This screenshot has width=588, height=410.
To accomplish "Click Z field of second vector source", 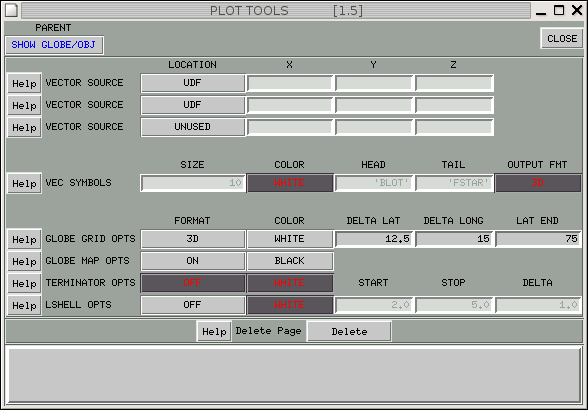I will 454,105.
